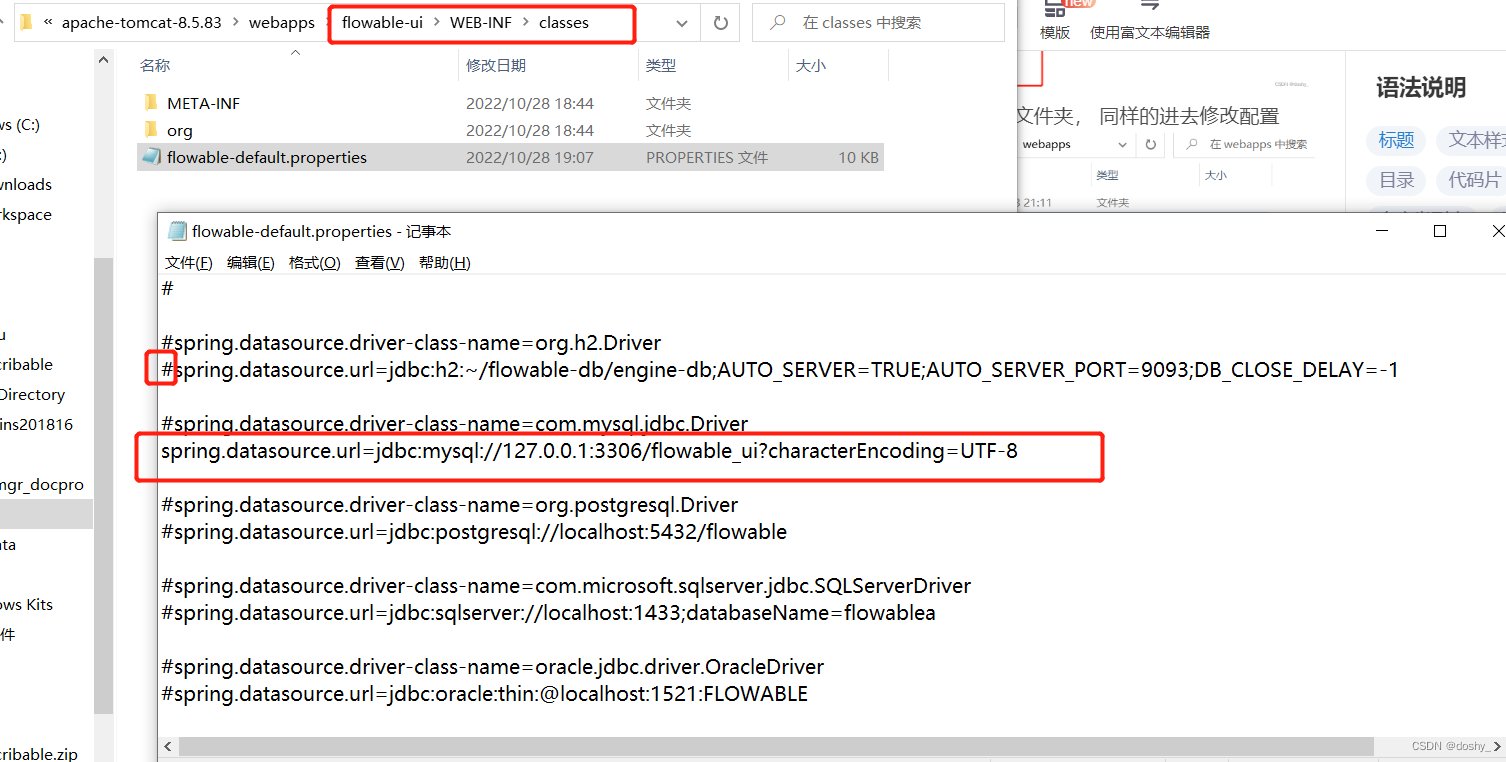
Task: Click the oracle thin url line
Action: coord(484,694)
